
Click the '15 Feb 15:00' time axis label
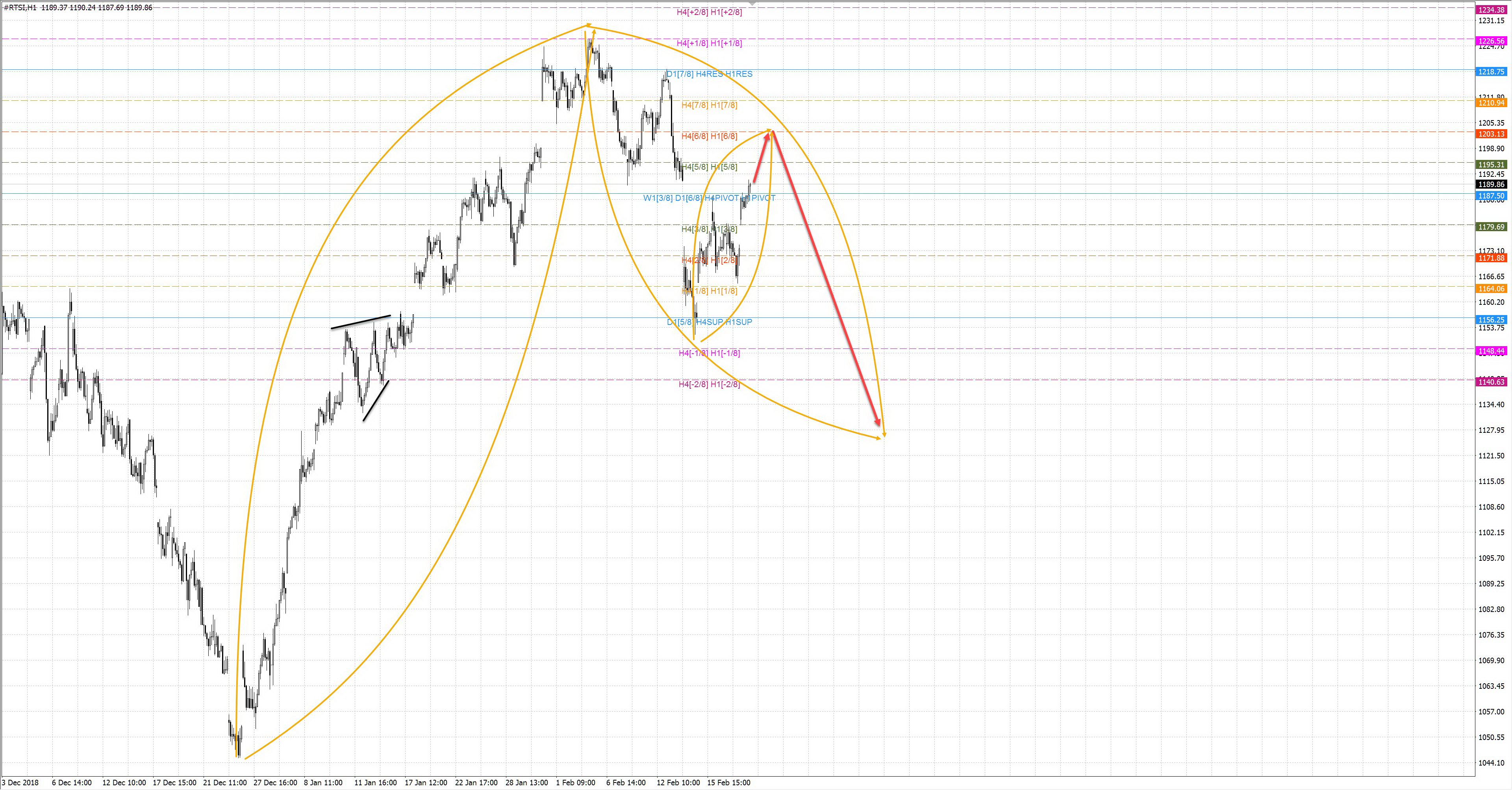728,783
